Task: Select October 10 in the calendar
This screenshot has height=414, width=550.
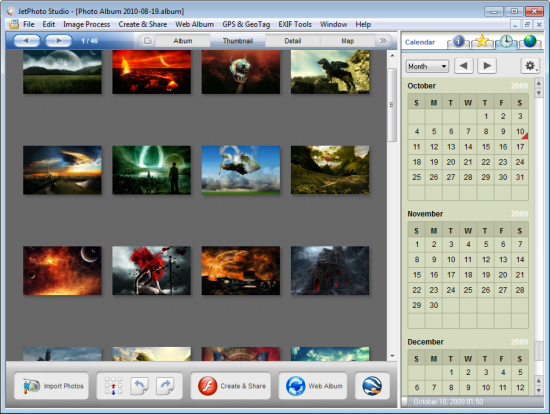Action: [x=520, y=131]
